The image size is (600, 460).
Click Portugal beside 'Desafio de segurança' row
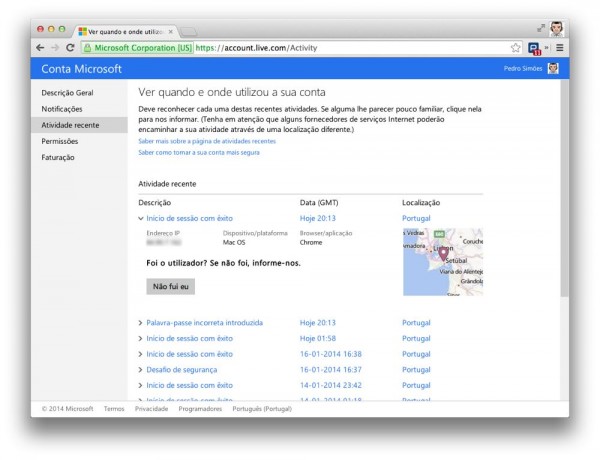(x=416, y=370)
